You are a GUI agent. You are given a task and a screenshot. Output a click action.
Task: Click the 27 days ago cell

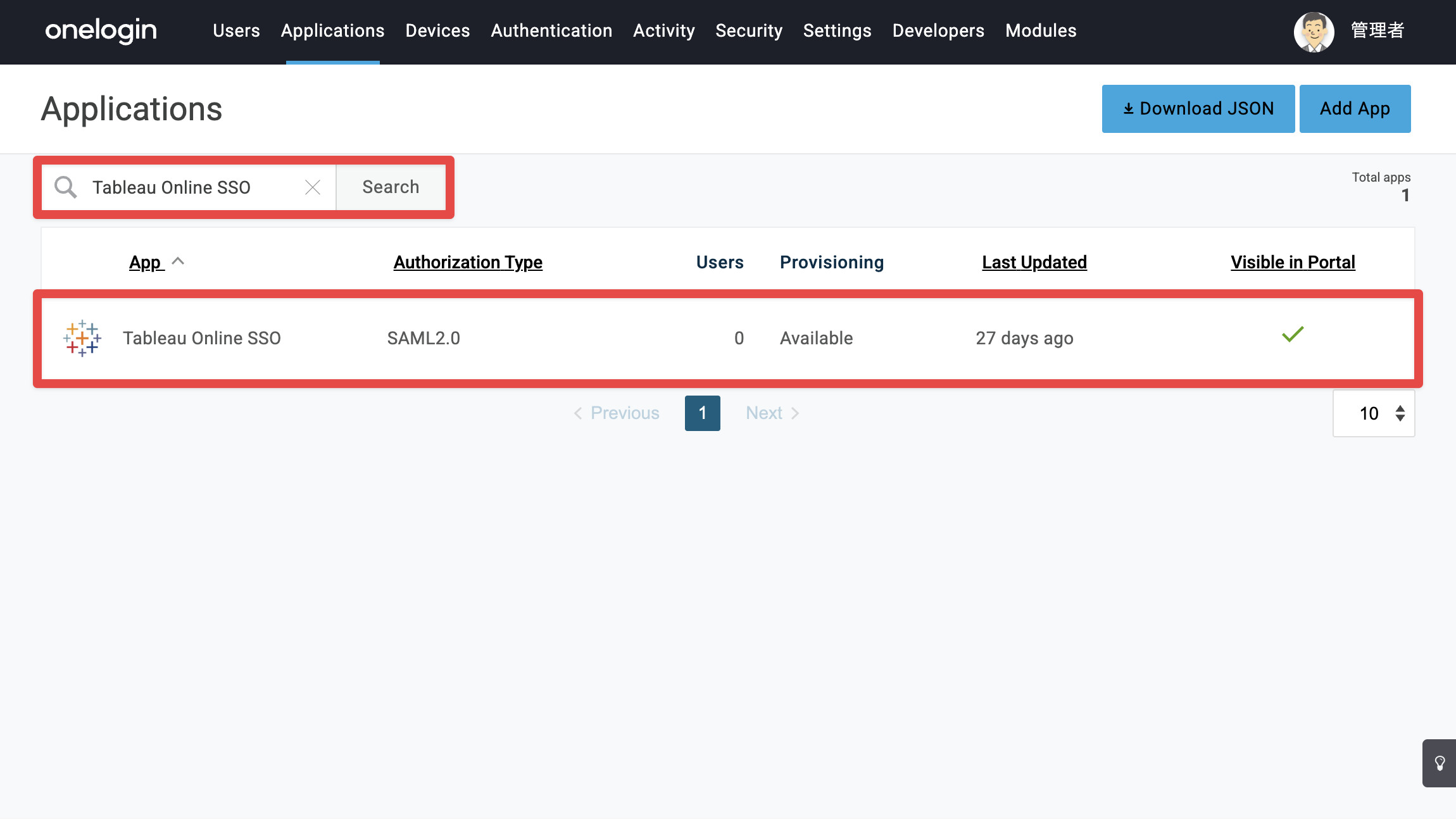click(1024, 338)
